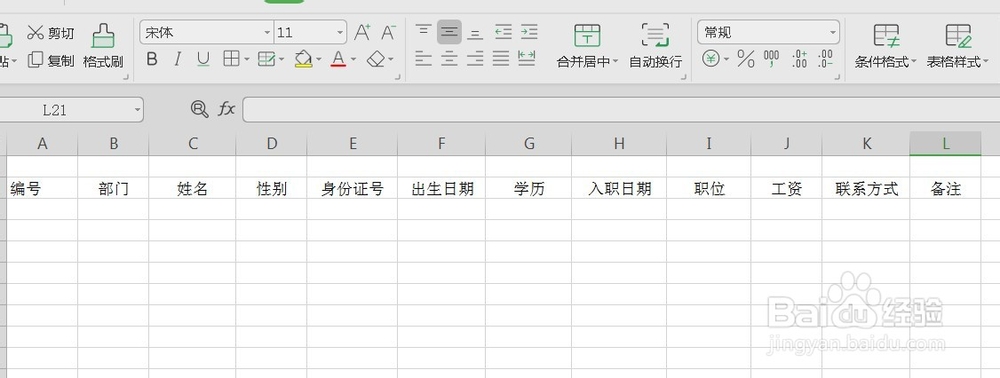Open the font name dropdown 宋体
The image size is (1000, 378).
(x=268, y=33)
